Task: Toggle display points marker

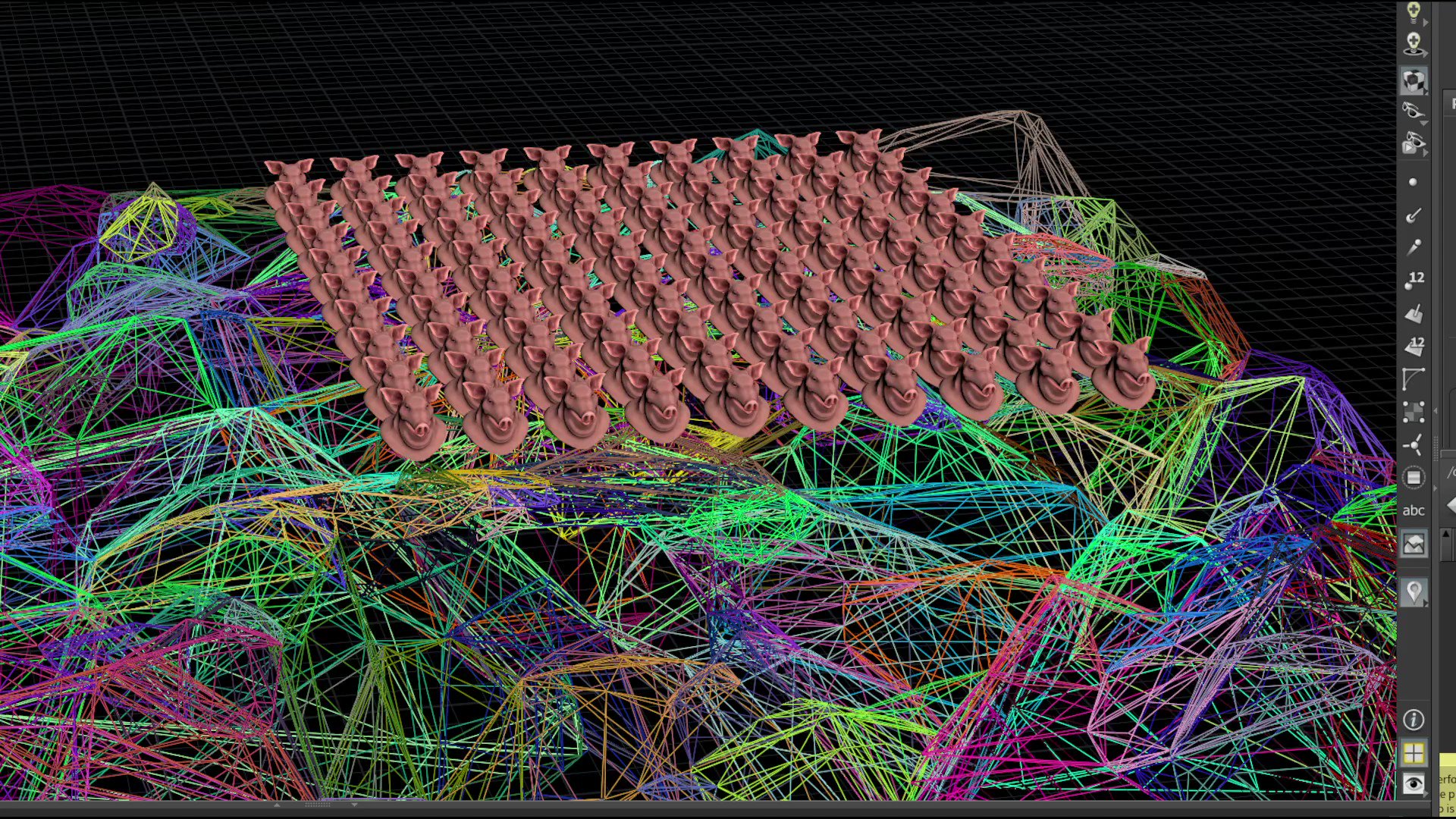Action: click(1412, 182)
